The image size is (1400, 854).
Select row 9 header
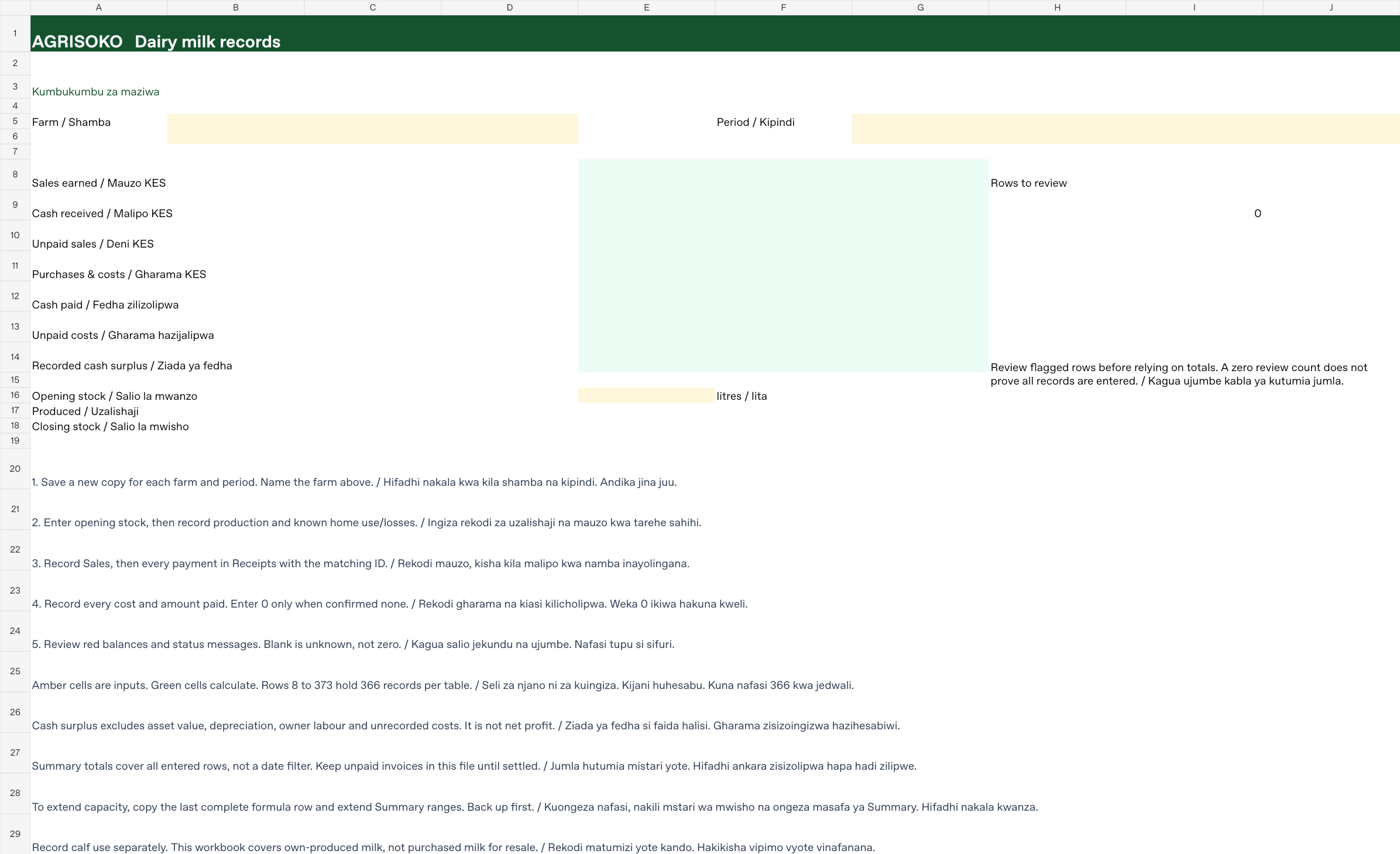tap(15, 205)
